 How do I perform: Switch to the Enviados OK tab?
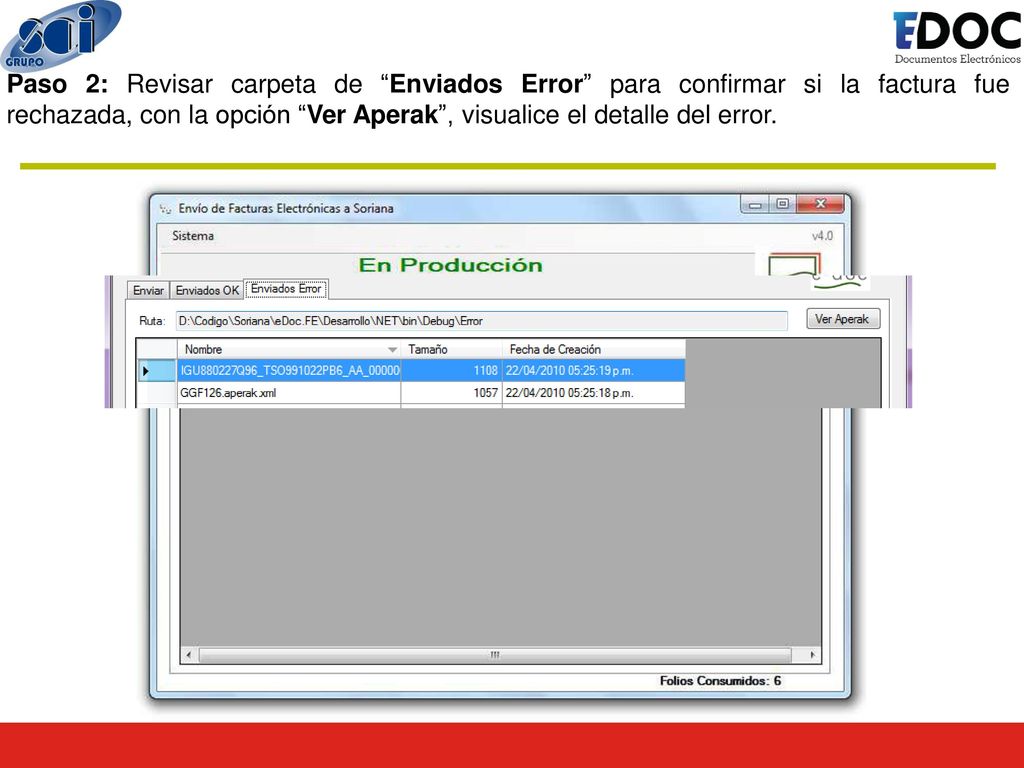tap(207, 291)
